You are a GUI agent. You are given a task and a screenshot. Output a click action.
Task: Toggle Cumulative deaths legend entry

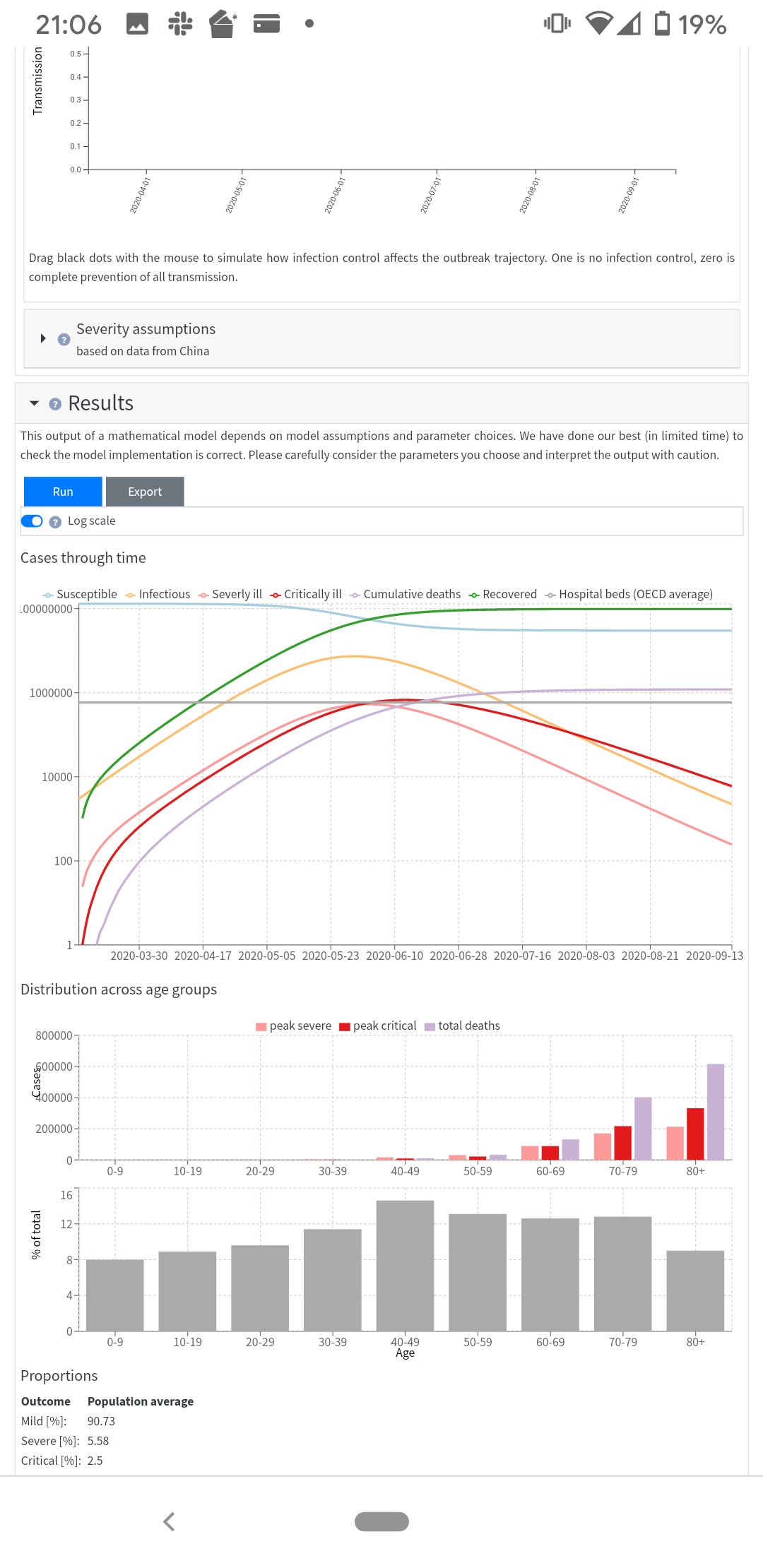click(406, 595)
